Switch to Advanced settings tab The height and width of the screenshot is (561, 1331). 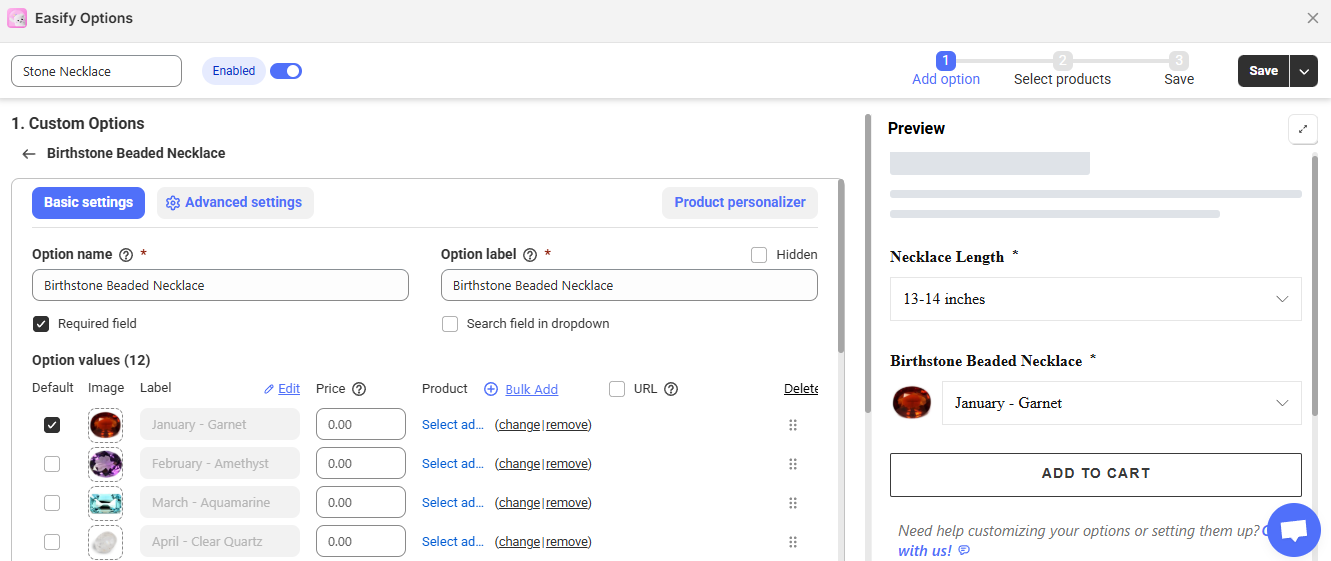(x=235, y=203)
